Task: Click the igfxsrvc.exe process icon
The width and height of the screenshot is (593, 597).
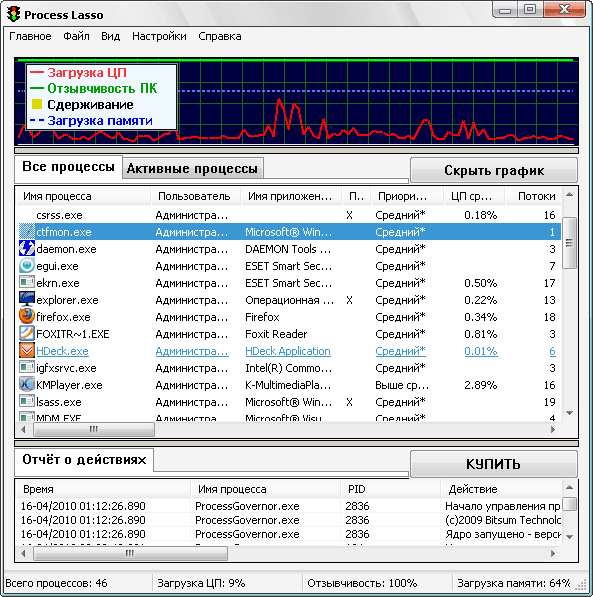Action: (x=27, y=367)
